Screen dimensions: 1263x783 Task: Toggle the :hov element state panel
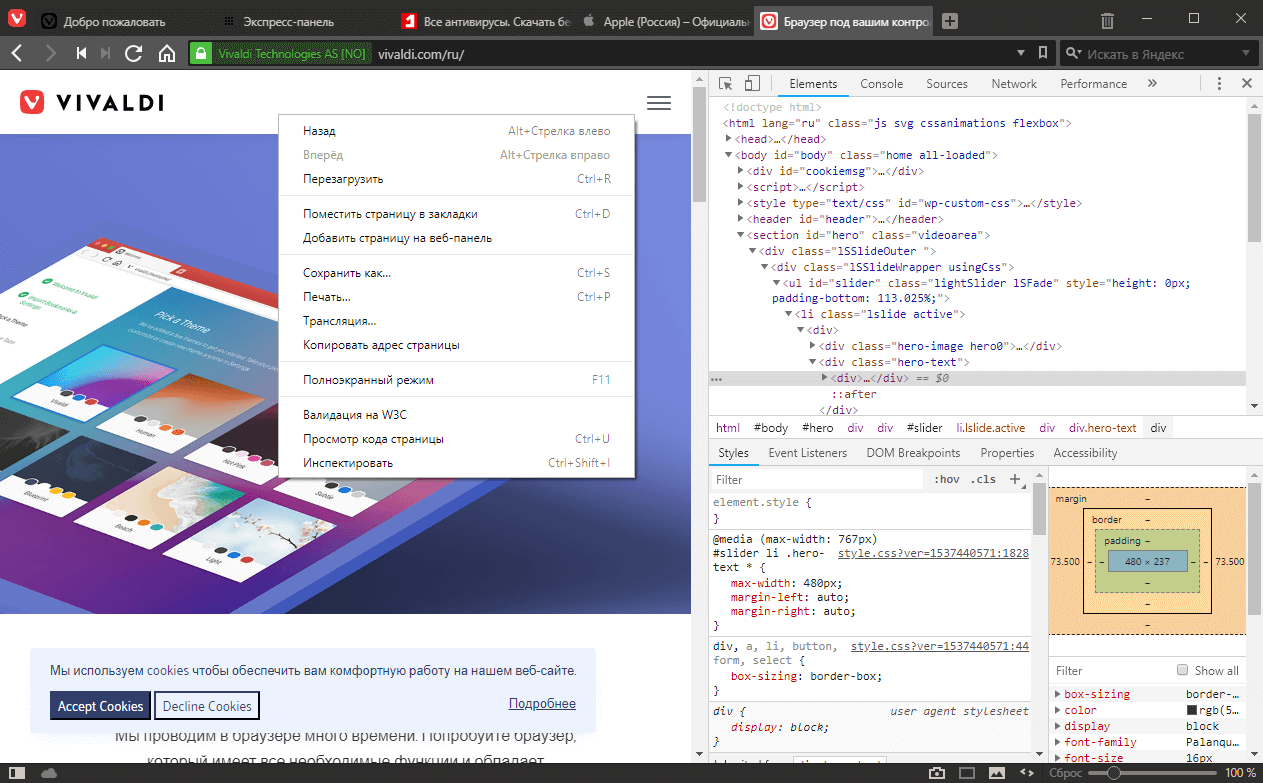coord(946,479)
